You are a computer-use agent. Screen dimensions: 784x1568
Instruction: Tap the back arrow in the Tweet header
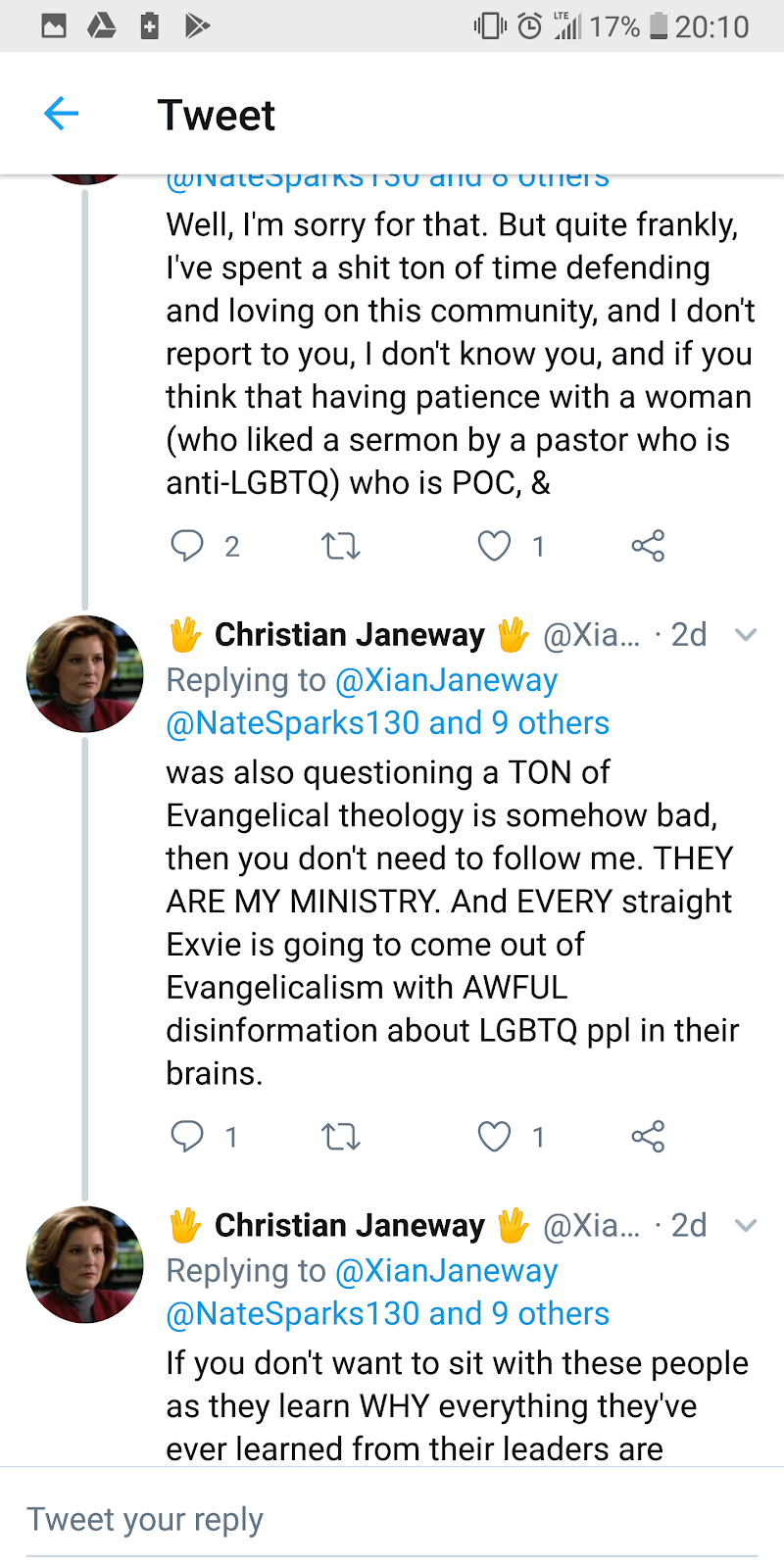click(x=61, y=114)
